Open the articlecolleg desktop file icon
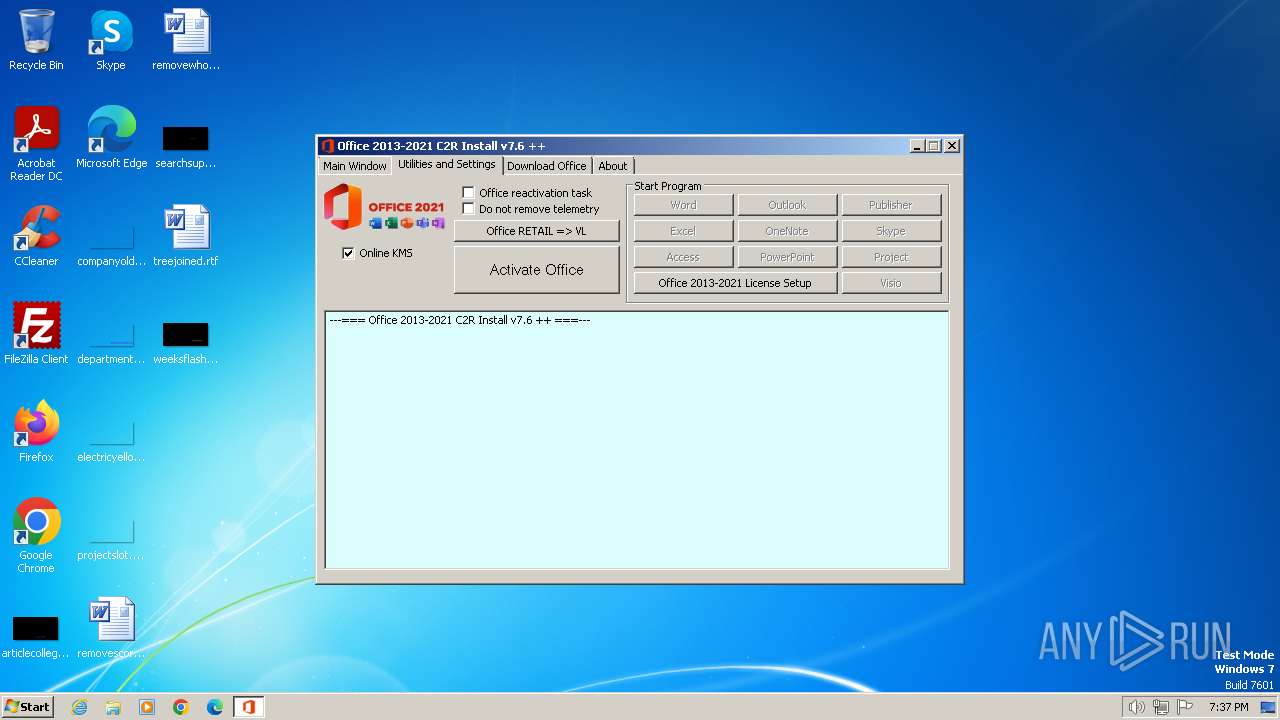The image size is (1280, 720). tap(36, 636)
